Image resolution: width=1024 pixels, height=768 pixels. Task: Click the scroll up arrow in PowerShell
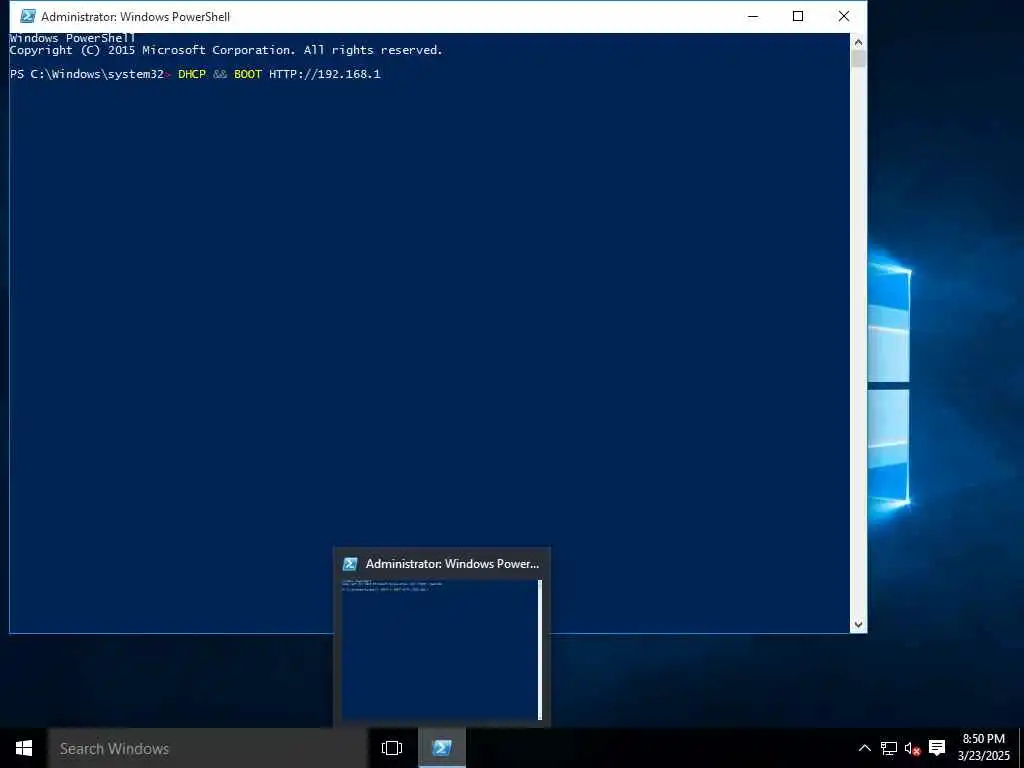(858, 42)
